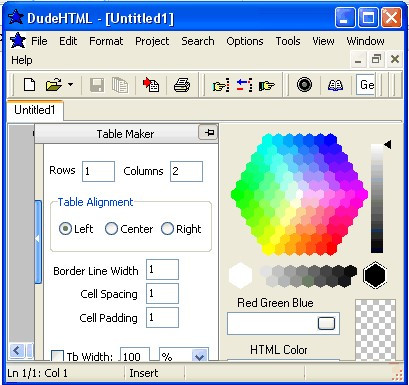Click the partially shown Ge toolbar box
409x385 pixels.
(366, 85)
